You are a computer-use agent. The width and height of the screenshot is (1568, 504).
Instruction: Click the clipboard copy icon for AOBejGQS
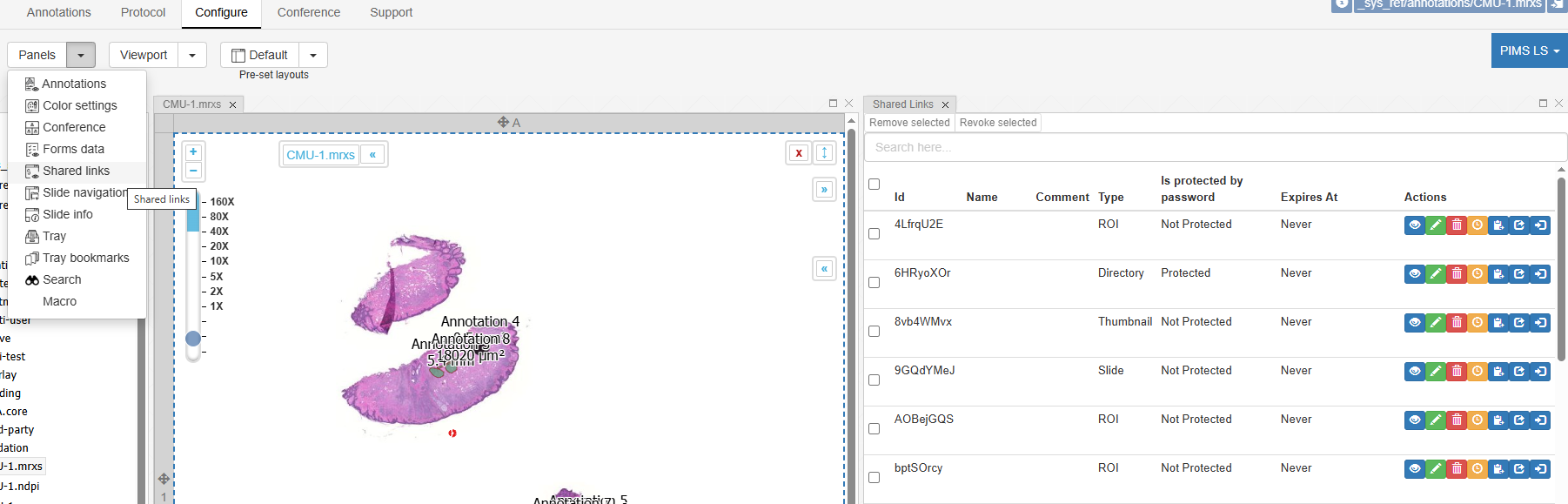point(1498,420)
